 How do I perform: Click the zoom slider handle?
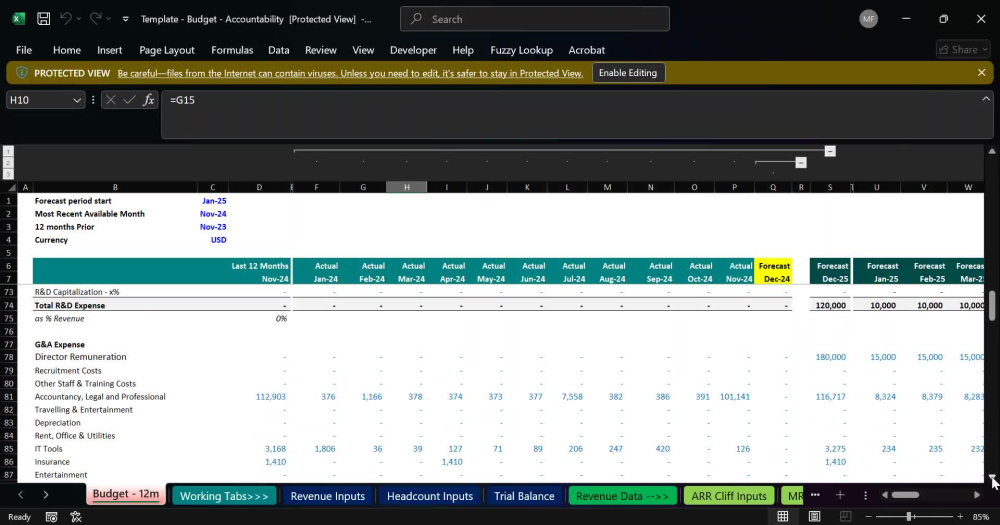909,517
